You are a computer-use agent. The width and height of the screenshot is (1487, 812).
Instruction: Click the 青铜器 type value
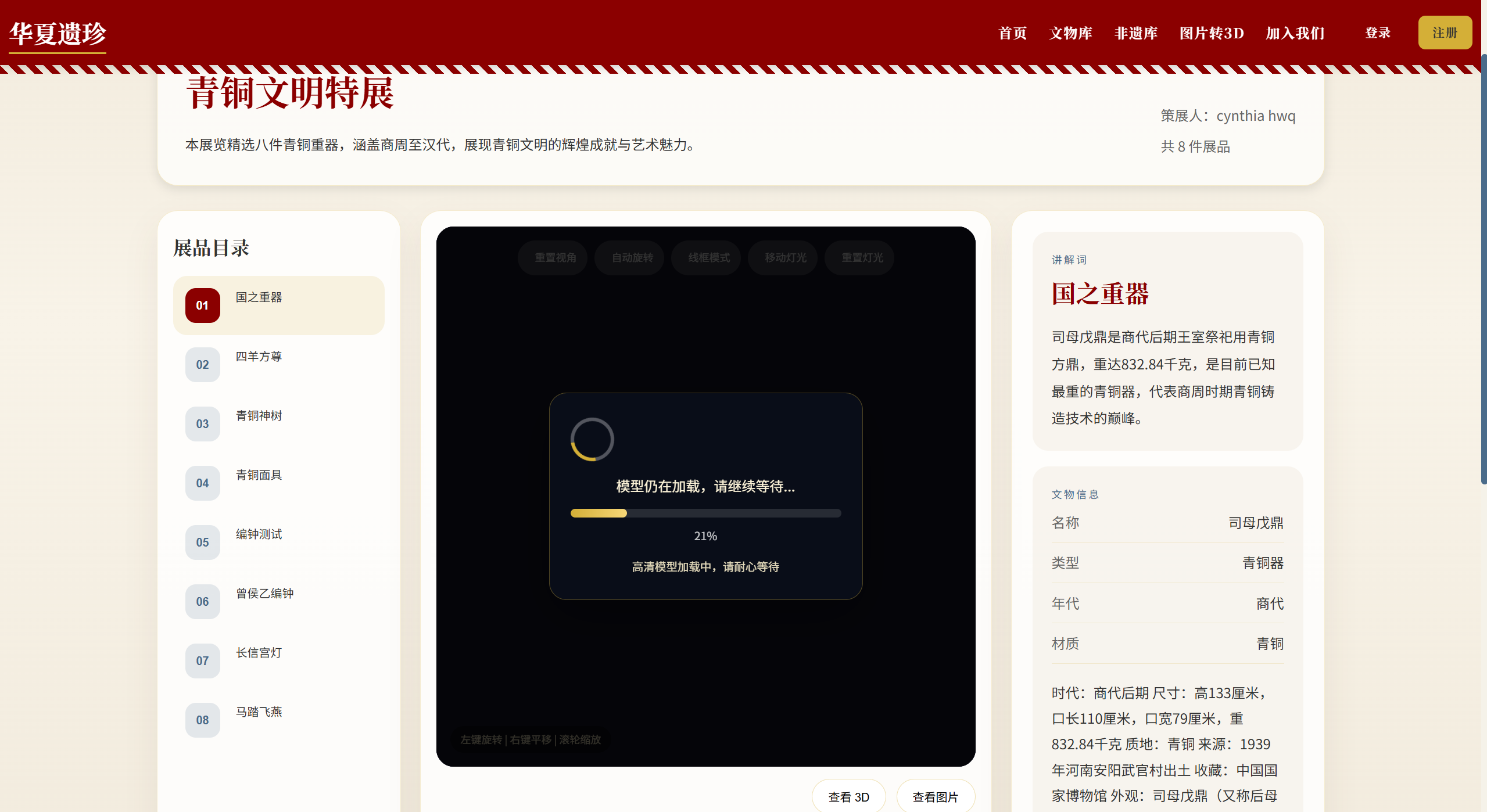1263,563
